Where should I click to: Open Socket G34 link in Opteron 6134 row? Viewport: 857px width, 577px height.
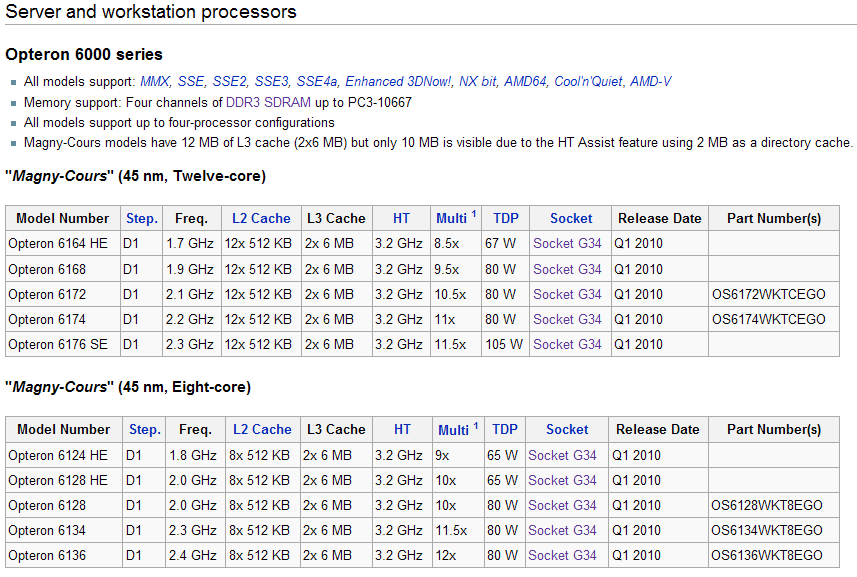(562, 530)
